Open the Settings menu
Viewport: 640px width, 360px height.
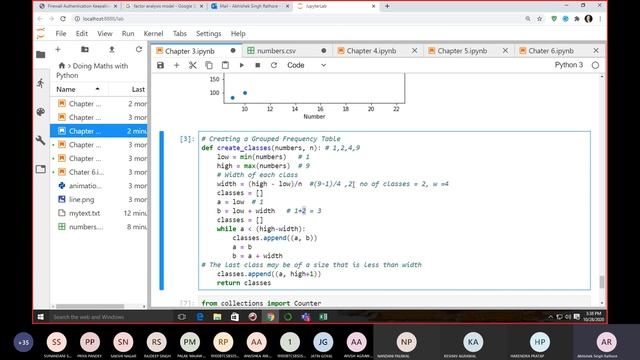coord(208,33)
